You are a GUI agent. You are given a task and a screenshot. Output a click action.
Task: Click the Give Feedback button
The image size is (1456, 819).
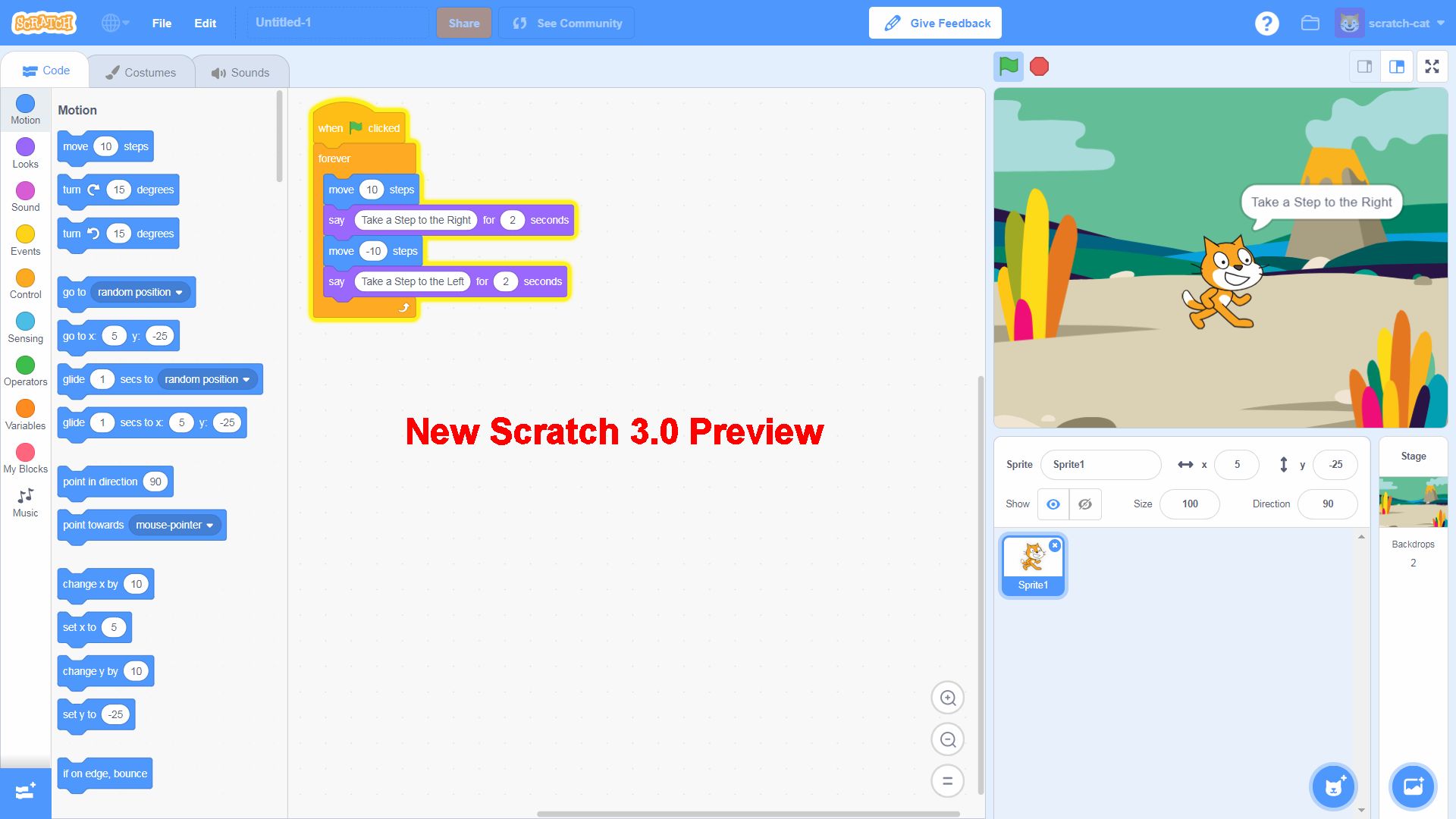[935, 22]
